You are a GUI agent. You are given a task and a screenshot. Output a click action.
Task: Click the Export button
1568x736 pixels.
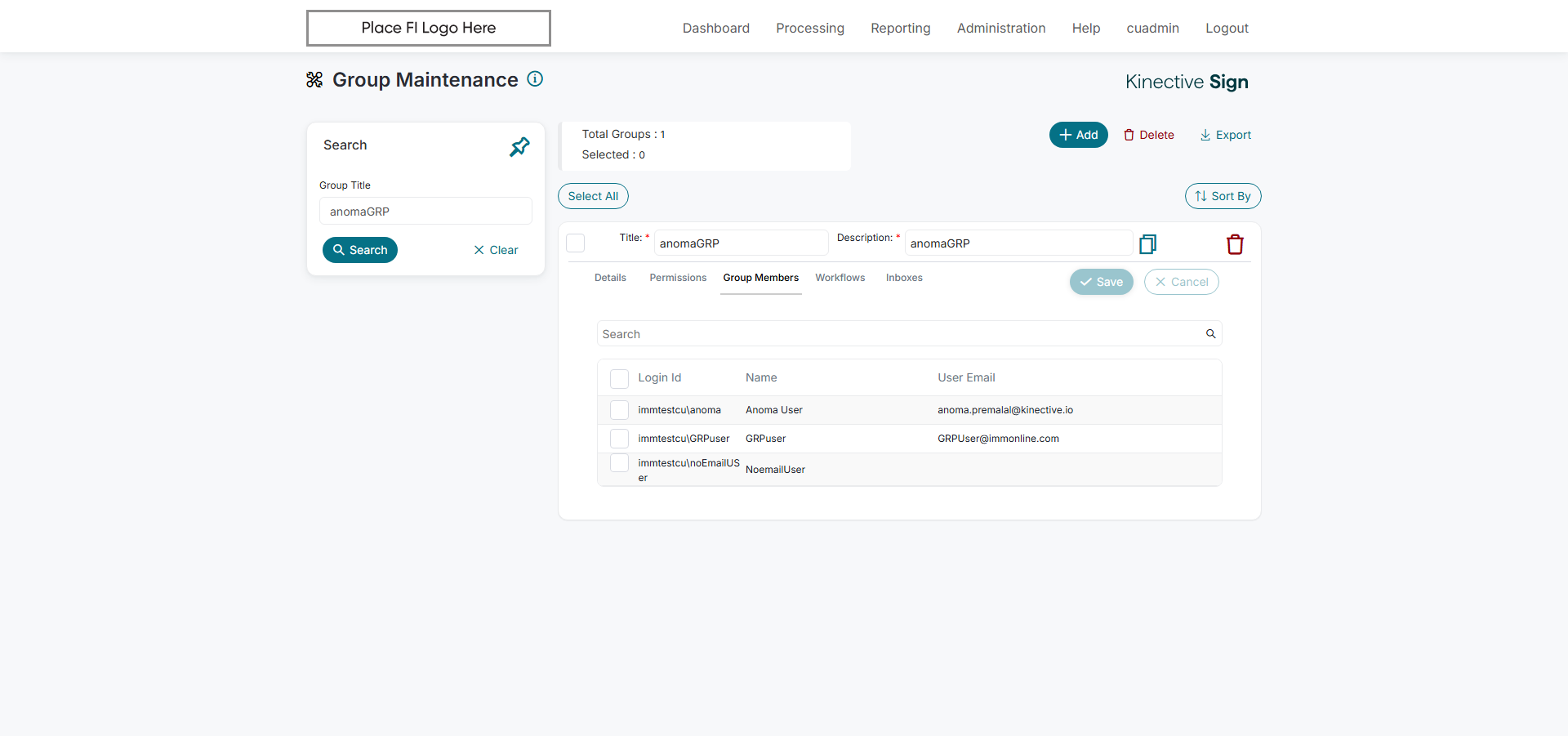pyautogui.click(x=1226, y=135)
